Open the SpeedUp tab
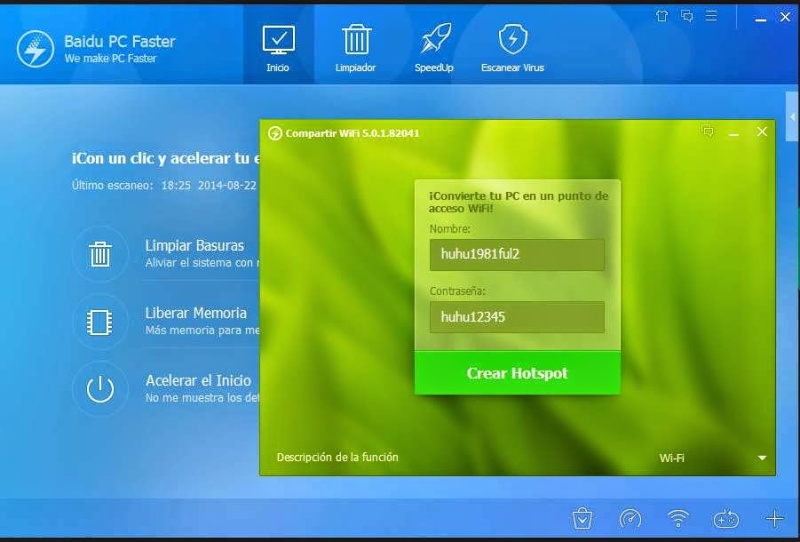Viewport: 800px width, 542px height. (x=434, y=48)
